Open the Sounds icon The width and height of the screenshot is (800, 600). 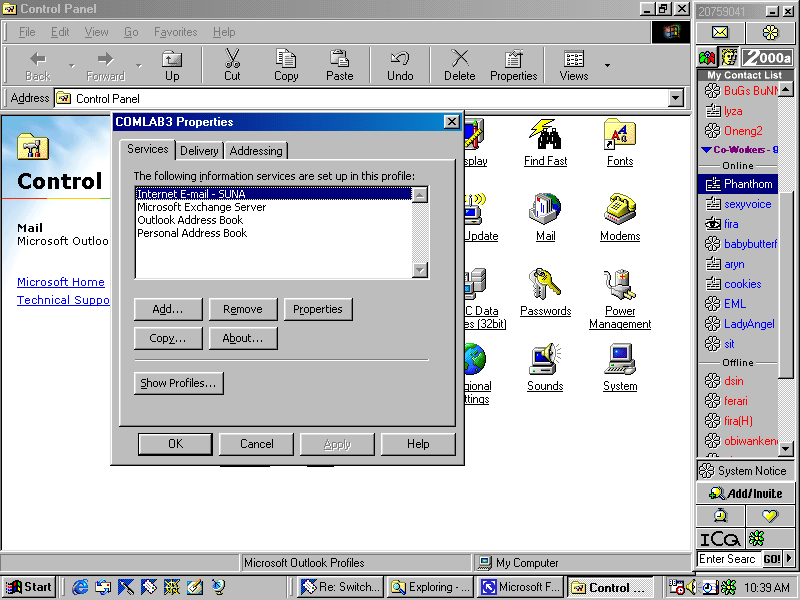(x=545, y=367)
